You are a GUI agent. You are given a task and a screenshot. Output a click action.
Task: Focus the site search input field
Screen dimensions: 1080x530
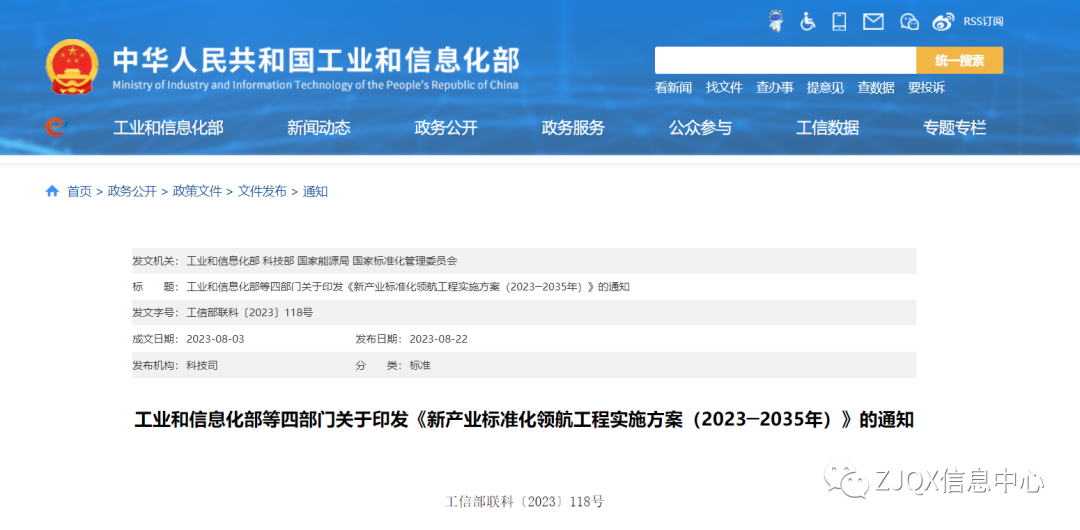(x=785, y=60)
